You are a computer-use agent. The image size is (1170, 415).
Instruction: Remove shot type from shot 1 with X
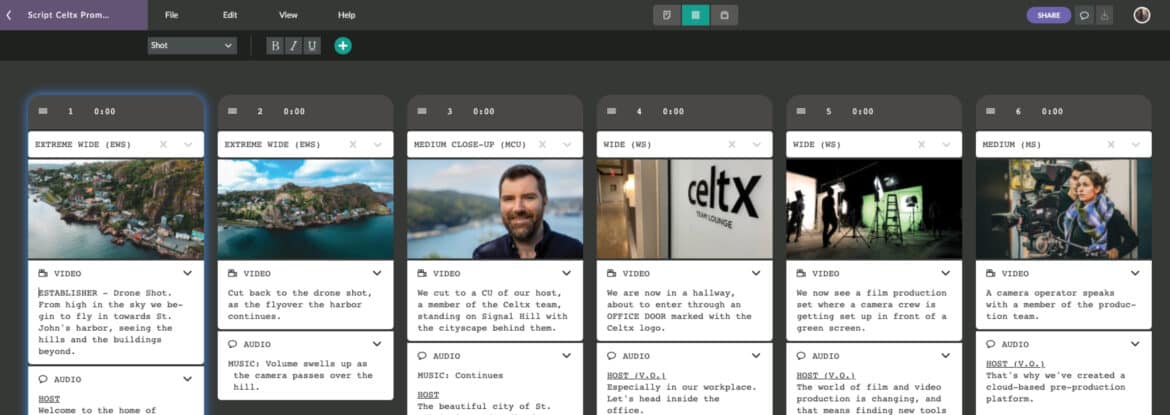(x=163, y=145)
